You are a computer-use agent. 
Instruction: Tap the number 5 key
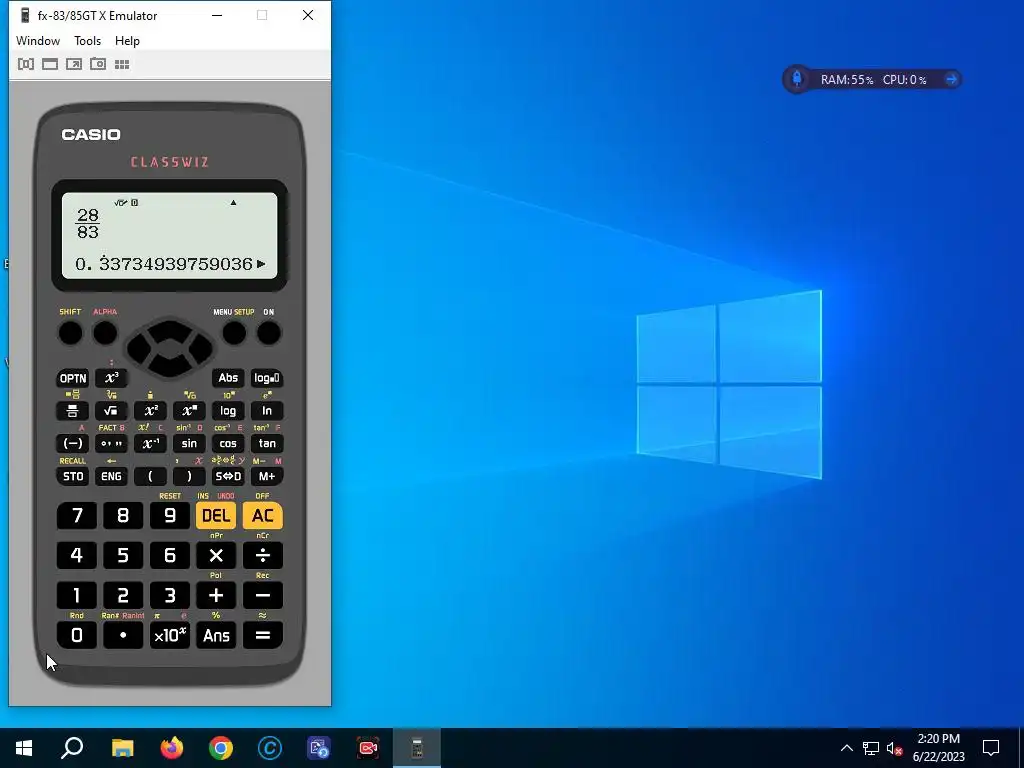[x=123, y=556]
